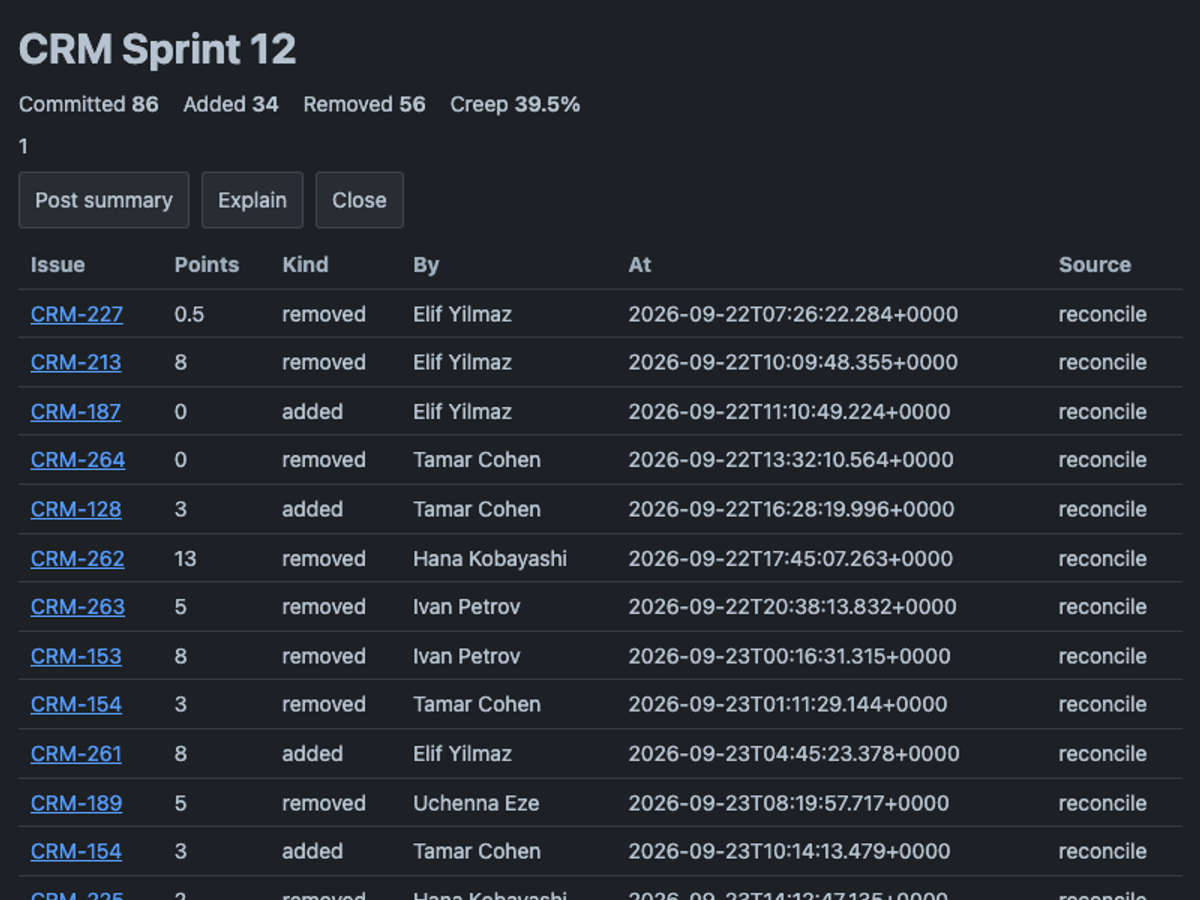Select the At column header
The image size is (1200, 900).
[640, 265]
